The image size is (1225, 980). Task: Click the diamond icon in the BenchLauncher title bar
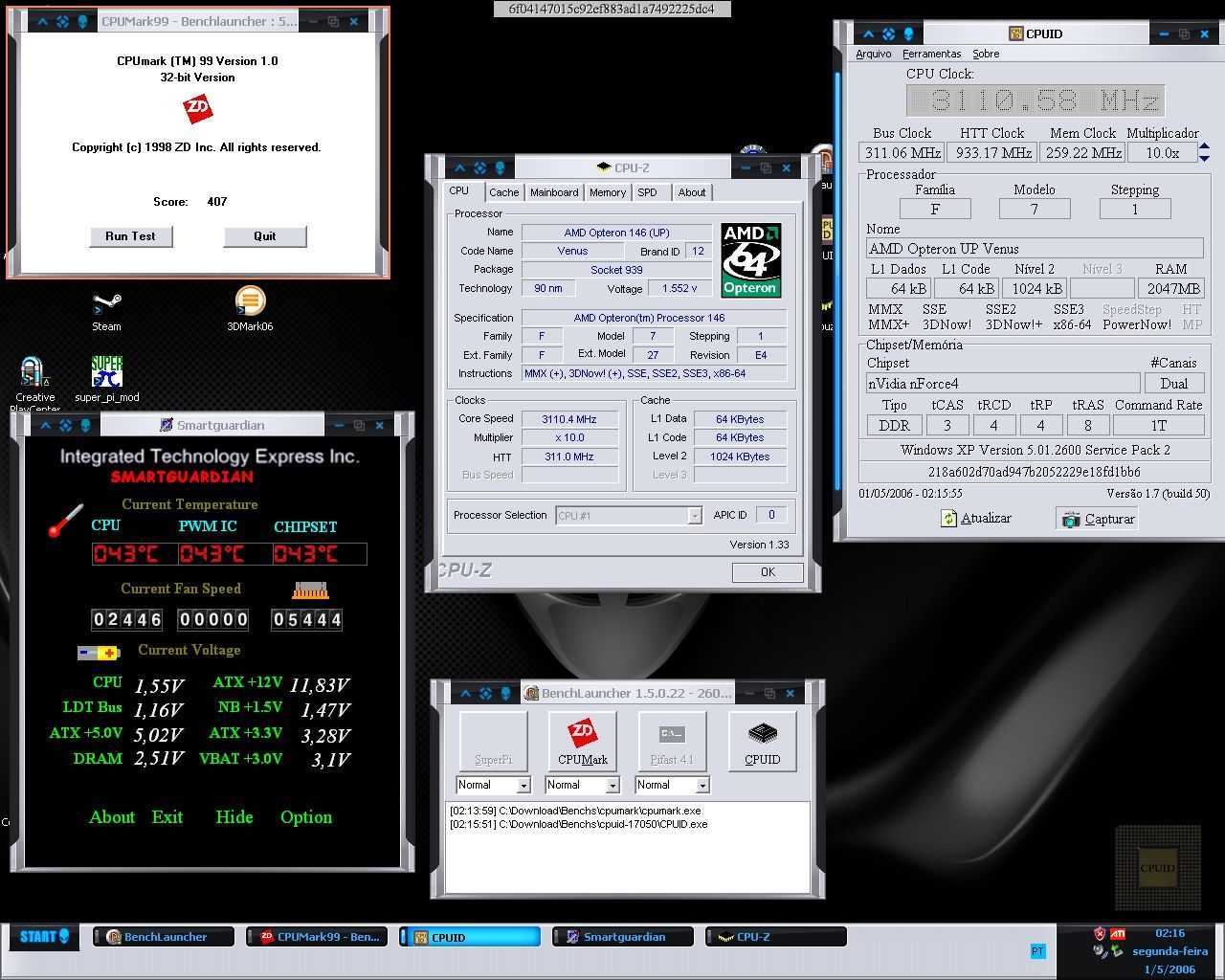point(485,693)
